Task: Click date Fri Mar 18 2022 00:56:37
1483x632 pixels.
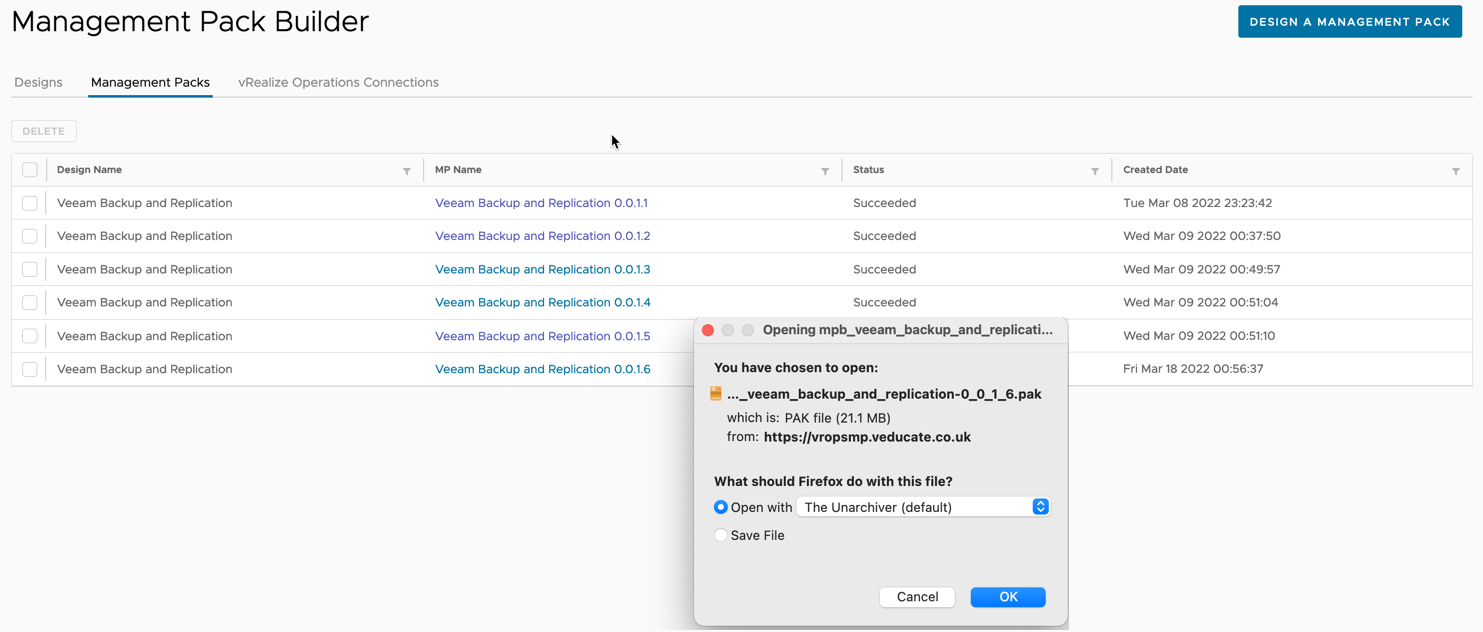Action: (1193, 369)
